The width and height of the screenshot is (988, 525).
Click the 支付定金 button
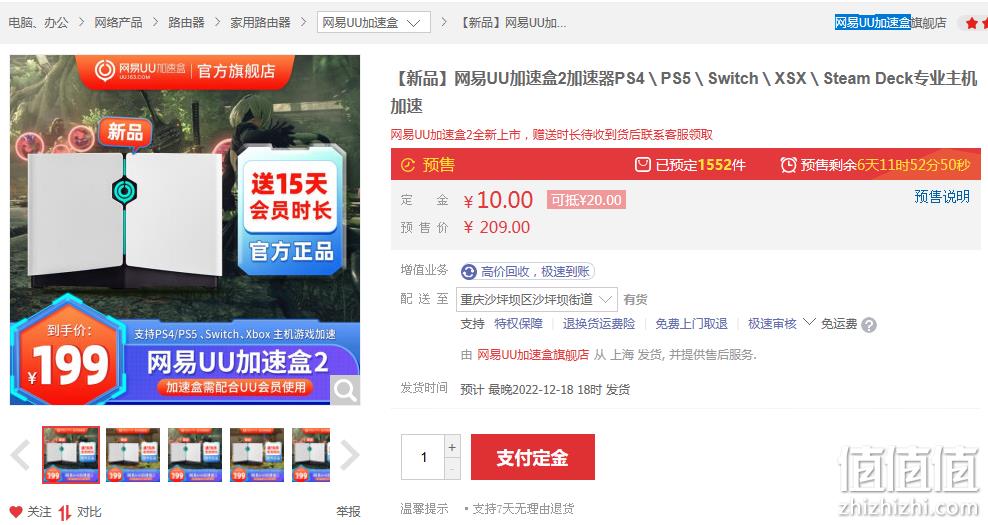tap(532, 457)
